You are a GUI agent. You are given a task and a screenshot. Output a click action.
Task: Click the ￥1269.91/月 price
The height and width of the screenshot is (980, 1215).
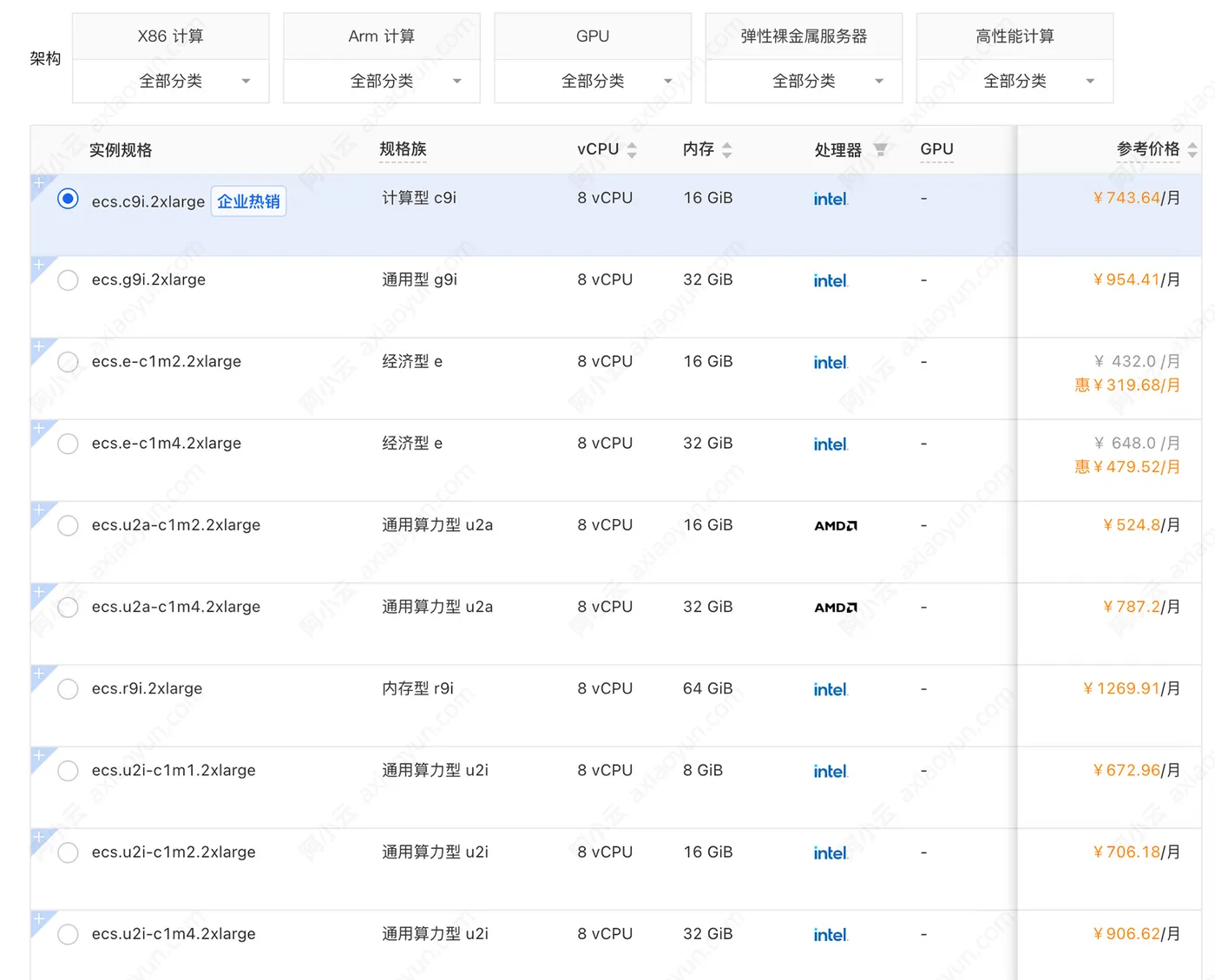pos(1132,688)
